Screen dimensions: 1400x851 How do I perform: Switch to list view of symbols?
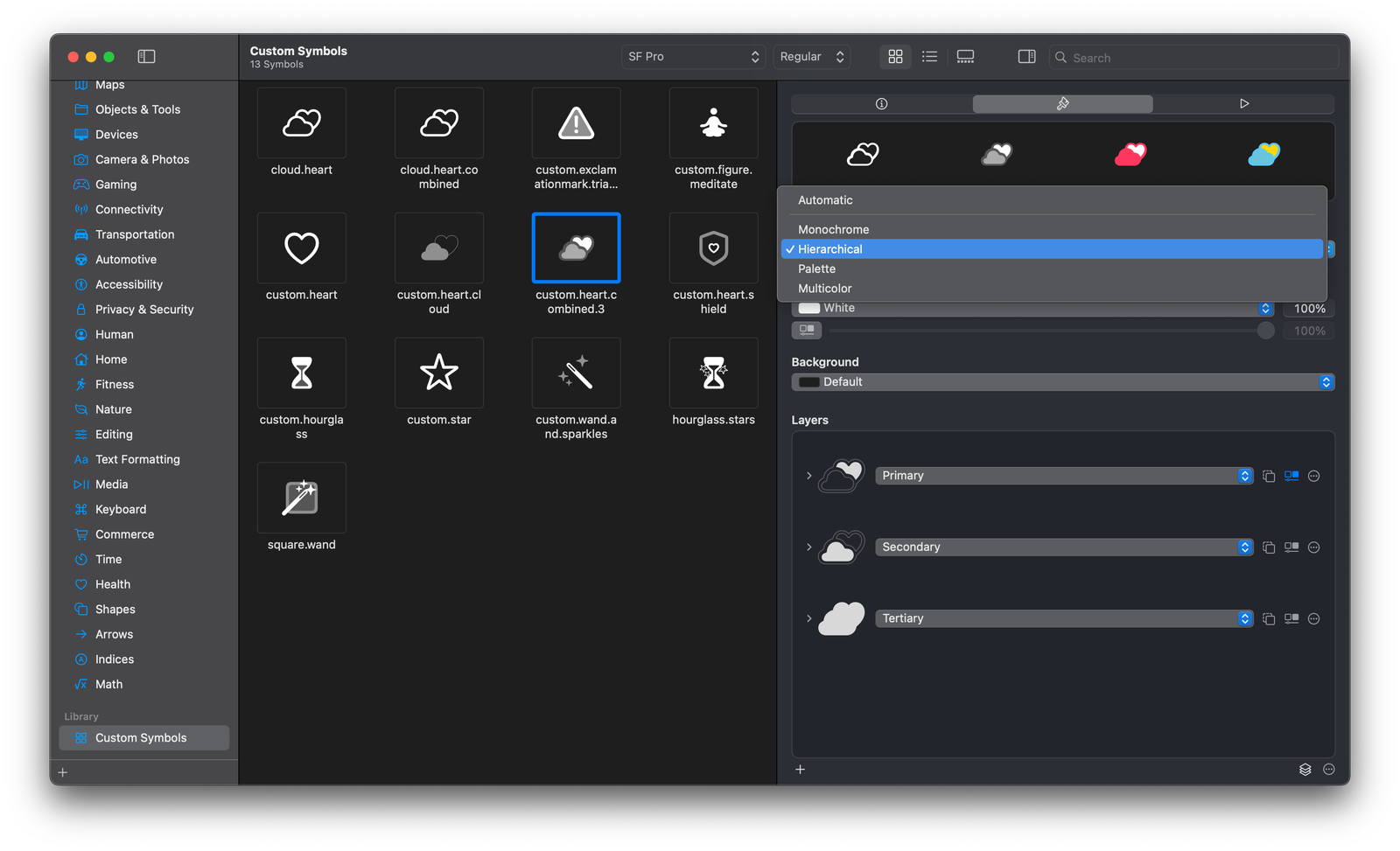929,56
